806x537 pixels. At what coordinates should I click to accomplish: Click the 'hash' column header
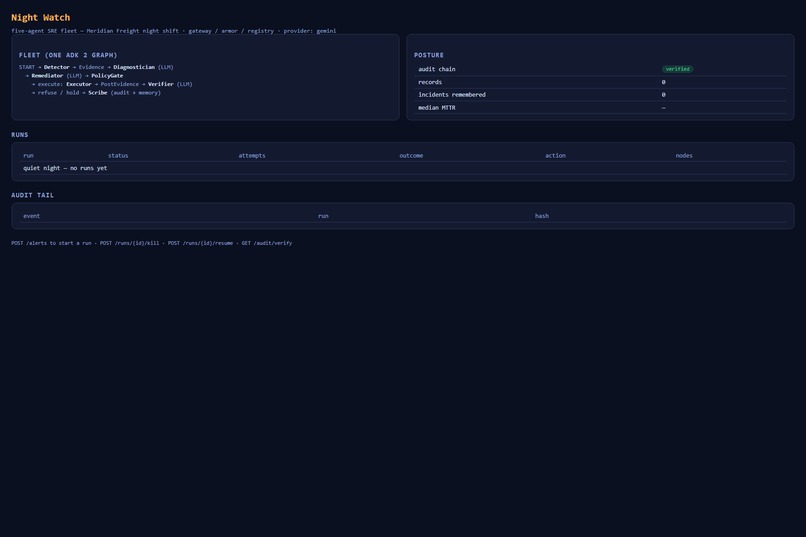pos(542,216)
